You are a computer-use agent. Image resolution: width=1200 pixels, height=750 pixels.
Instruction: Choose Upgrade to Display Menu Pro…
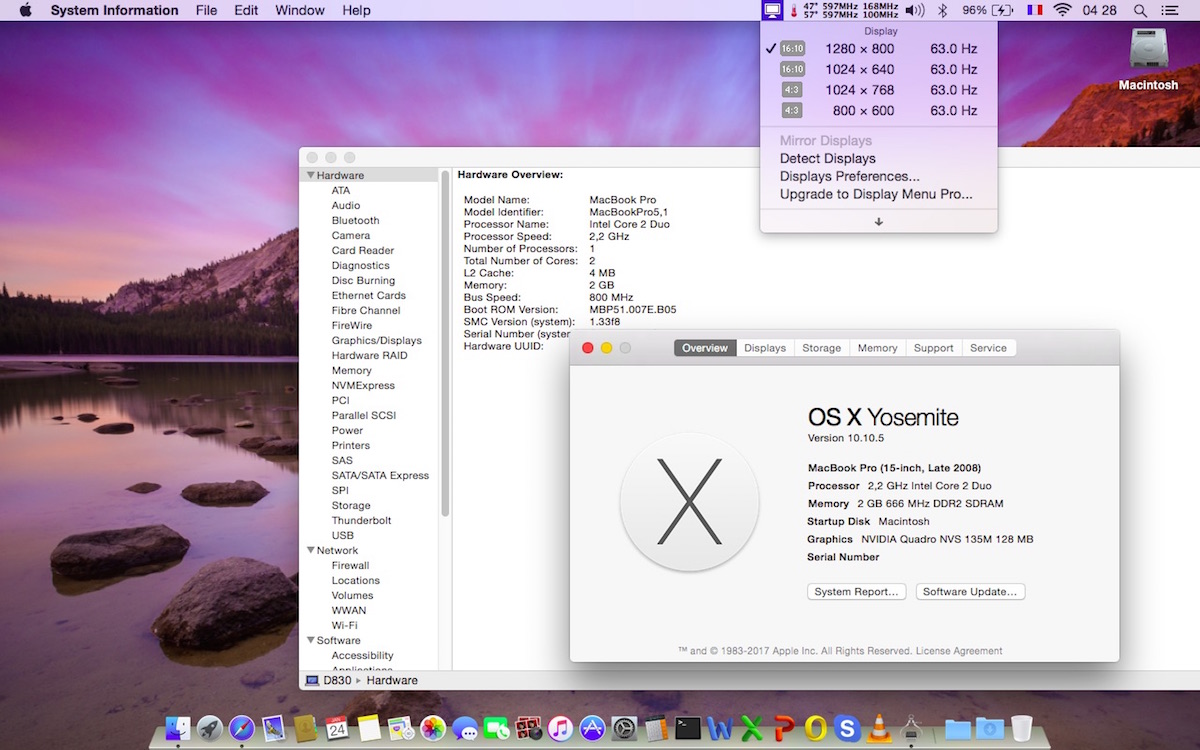(876, 194)
